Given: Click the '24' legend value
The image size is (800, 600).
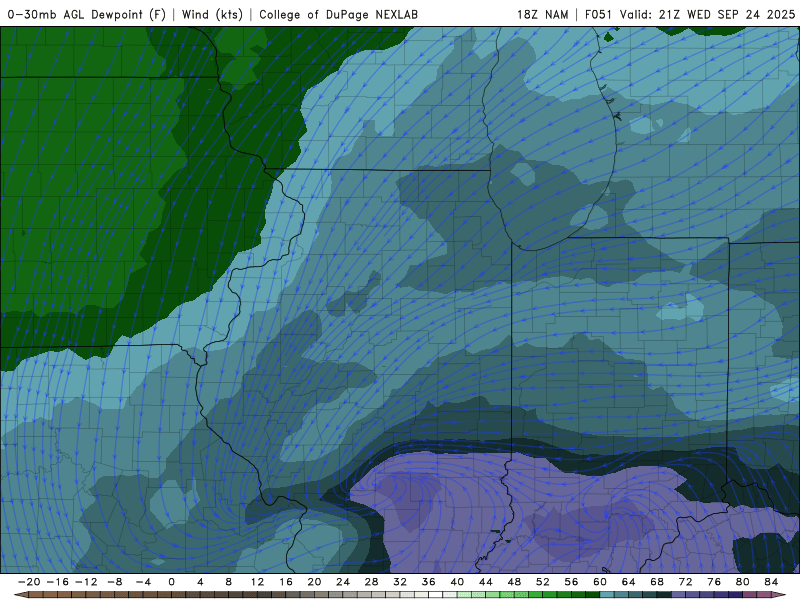Looking at the screenshot, I should (x=343, y=582).
